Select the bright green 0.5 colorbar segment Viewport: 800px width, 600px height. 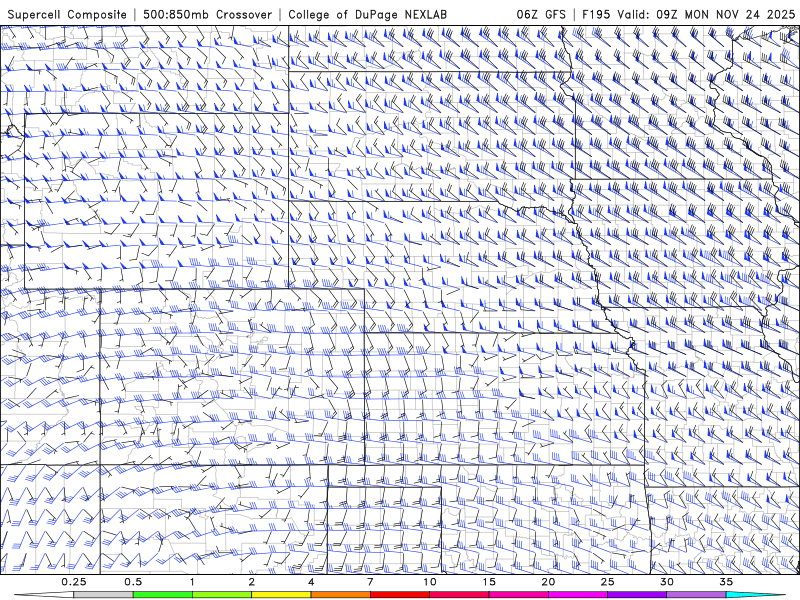pos(163,595)
